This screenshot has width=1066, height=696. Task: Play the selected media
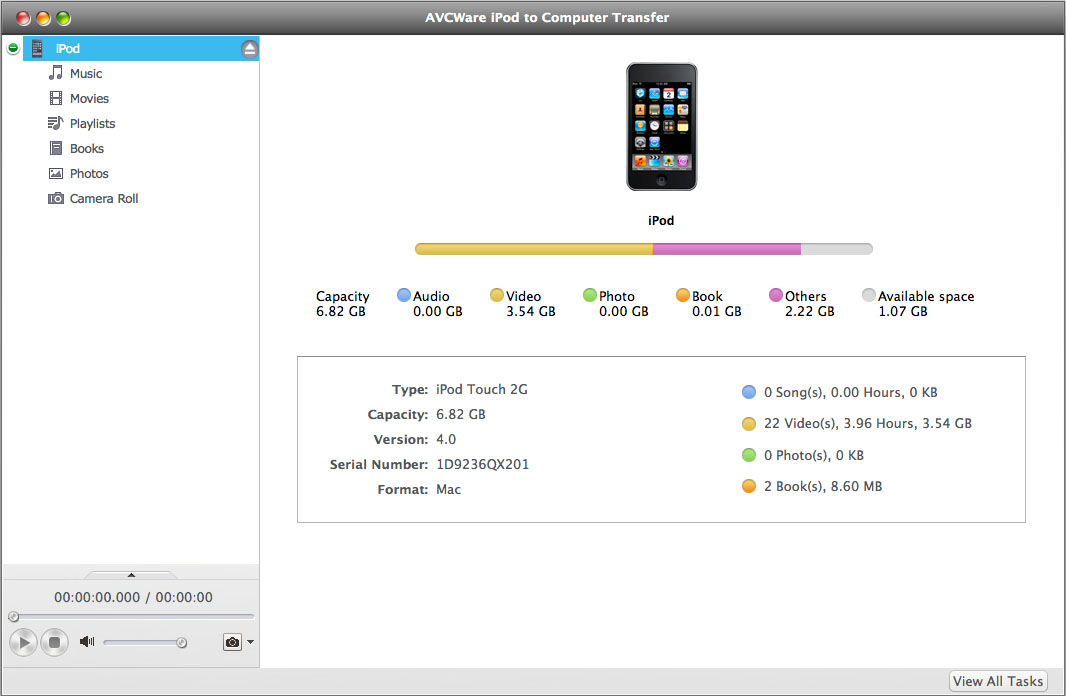(23, 642)
